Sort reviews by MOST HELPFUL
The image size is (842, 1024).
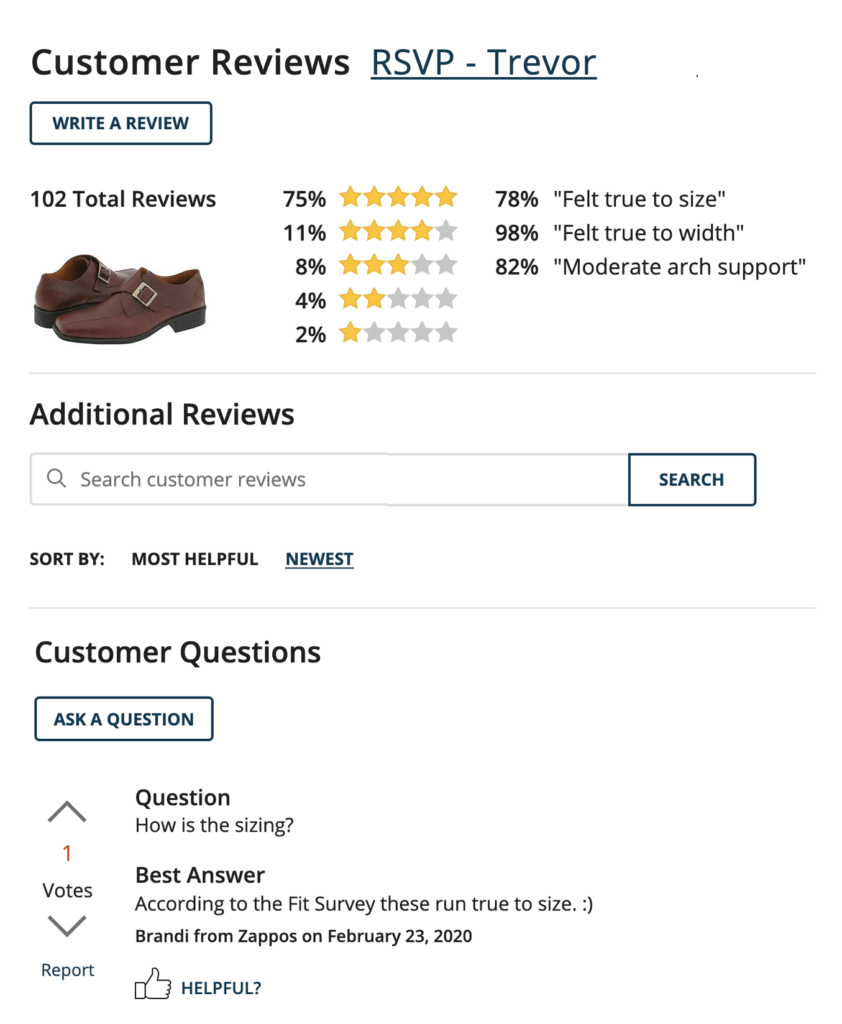tap(194, 559)
